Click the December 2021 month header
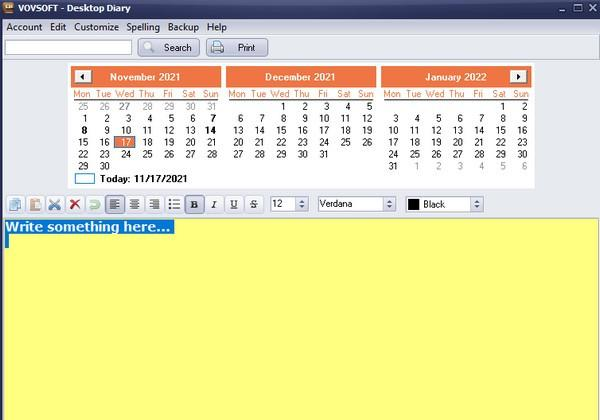This screenshot has width=600, height=420. tap(300, 77)
